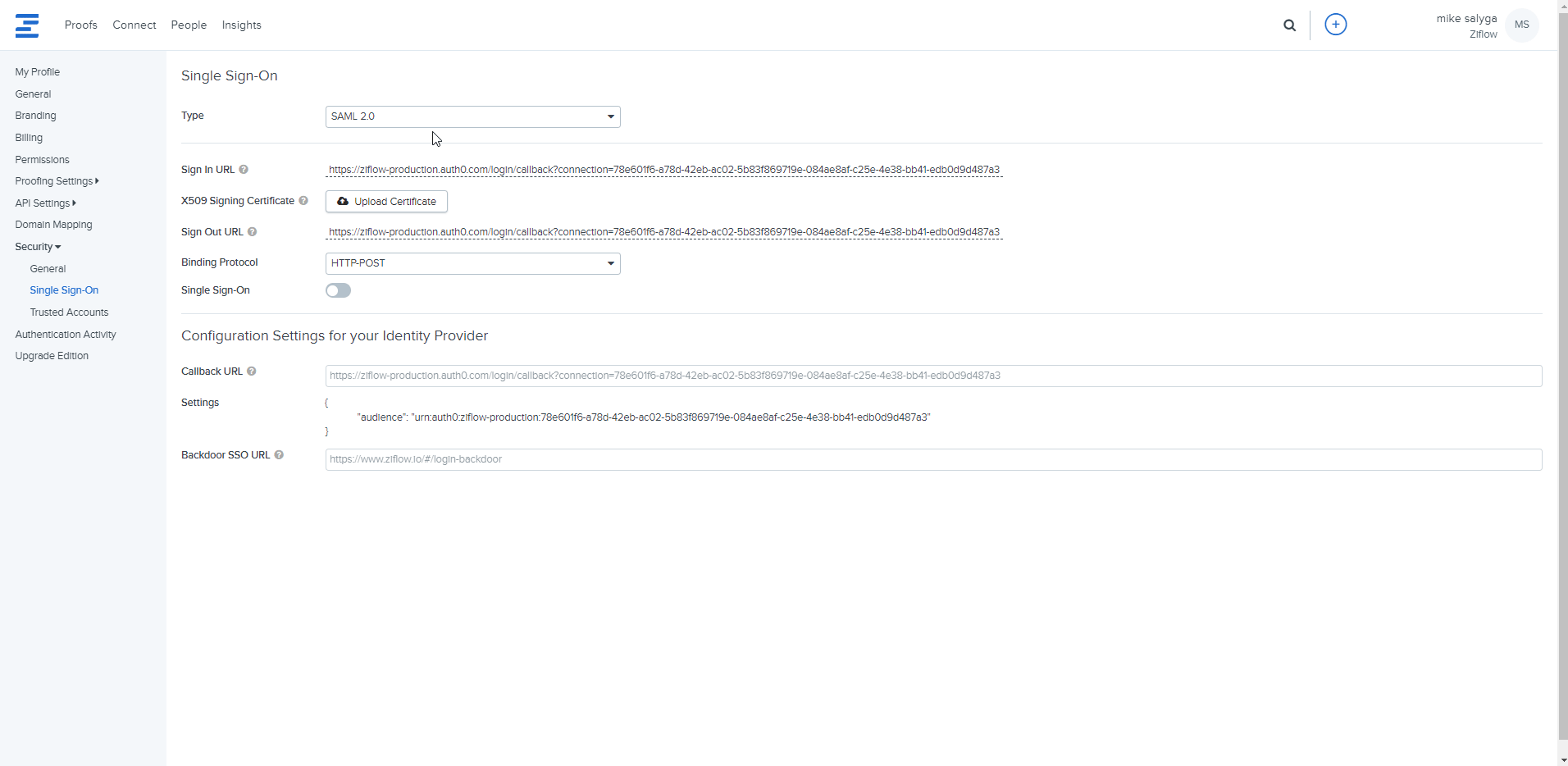The image size is (1568, 766).
Task: Expand API Settings in the sidebar
Action: [x=45, y=203]
